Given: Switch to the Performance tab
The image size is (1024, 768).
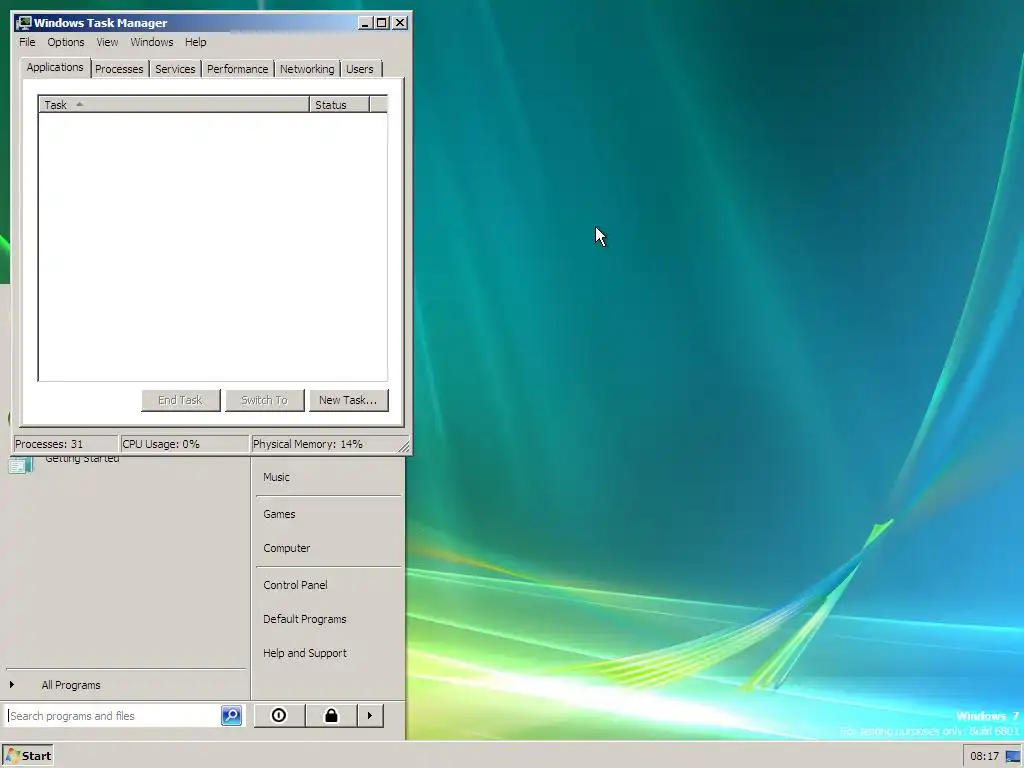Looking at the screenshot, I should tap(237, 69).
